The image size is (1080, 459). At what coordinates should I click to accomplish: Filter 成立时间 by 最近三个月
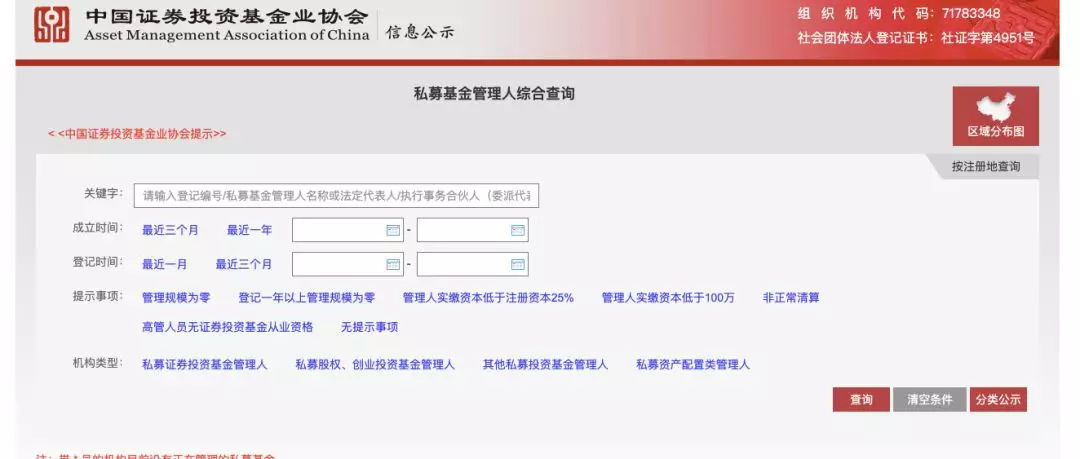[x=170, y=230]
